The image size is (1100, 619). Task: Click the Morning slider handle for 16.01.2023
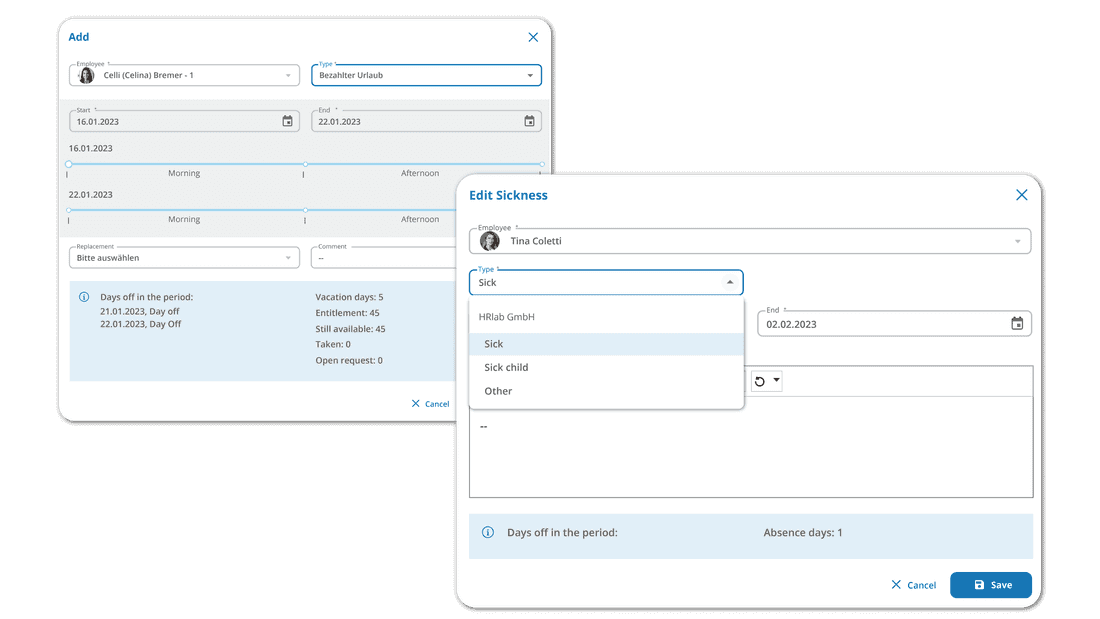[68, 161]
